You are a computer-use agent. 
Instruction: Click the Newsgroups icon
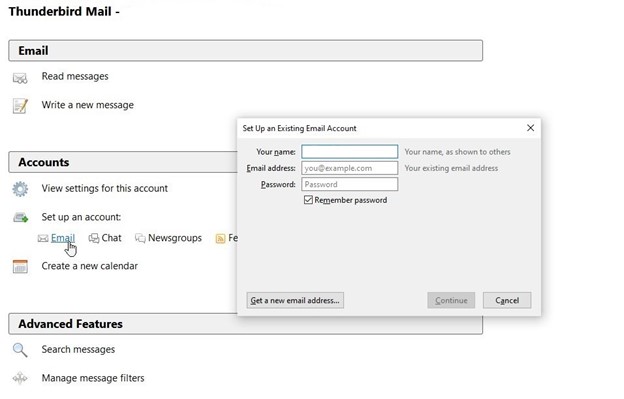click(140, 238)
